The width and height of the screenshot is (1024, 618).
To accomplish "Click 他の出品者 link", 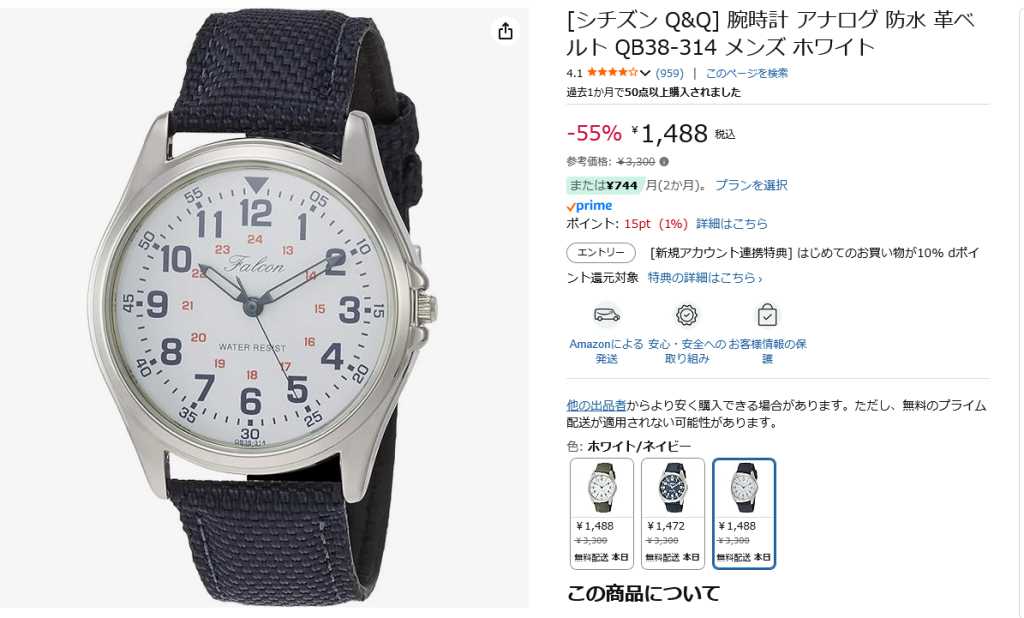I will 596,406.
